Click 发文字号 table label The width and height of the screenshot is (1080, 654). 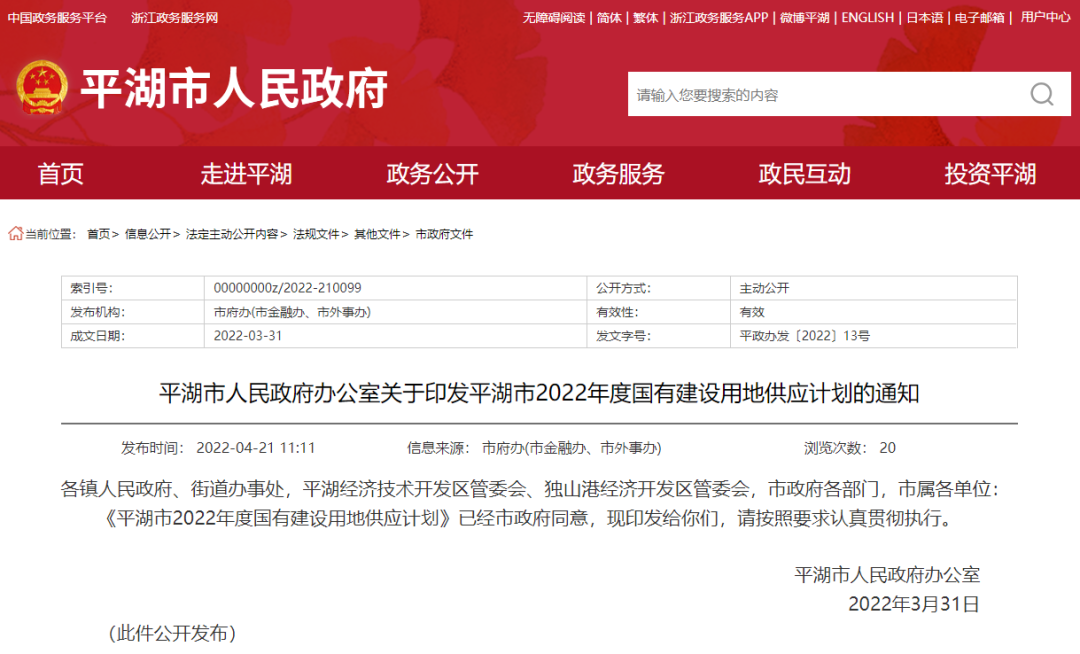pos(623,336)
